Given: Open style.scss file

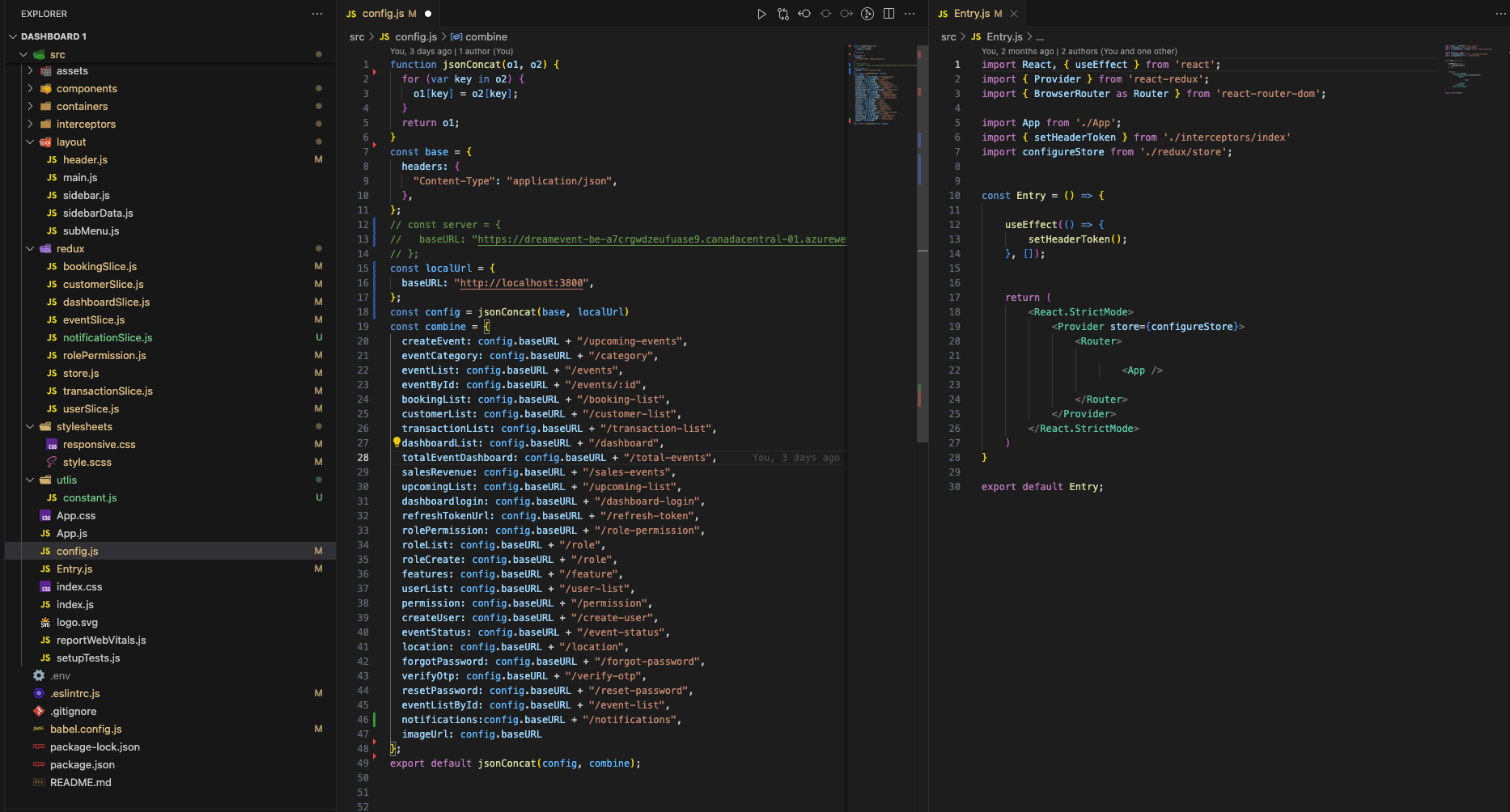Looking at the screenshot, I should click(x=87, y=462).
